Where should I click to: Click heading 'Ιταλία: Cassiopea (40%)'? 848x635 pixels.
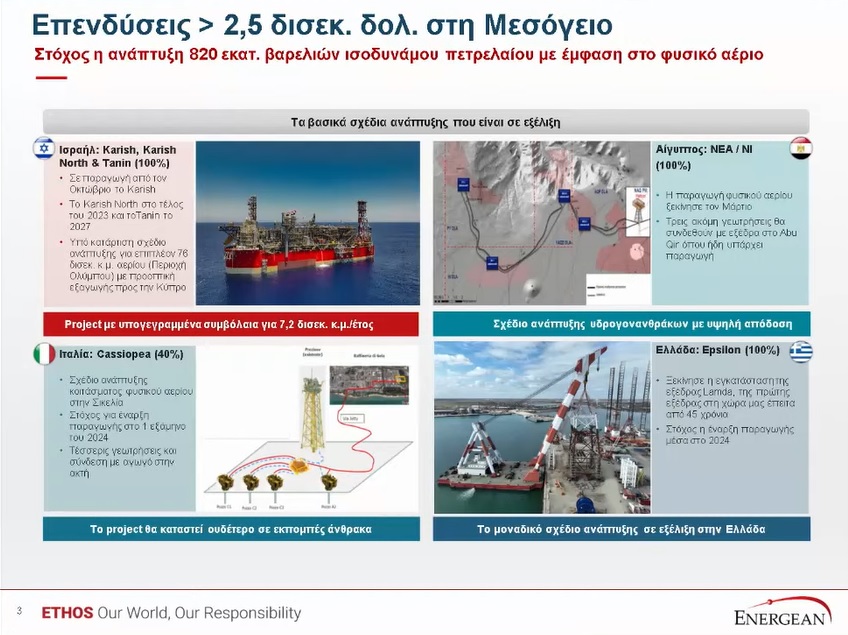tap(121, 354)
